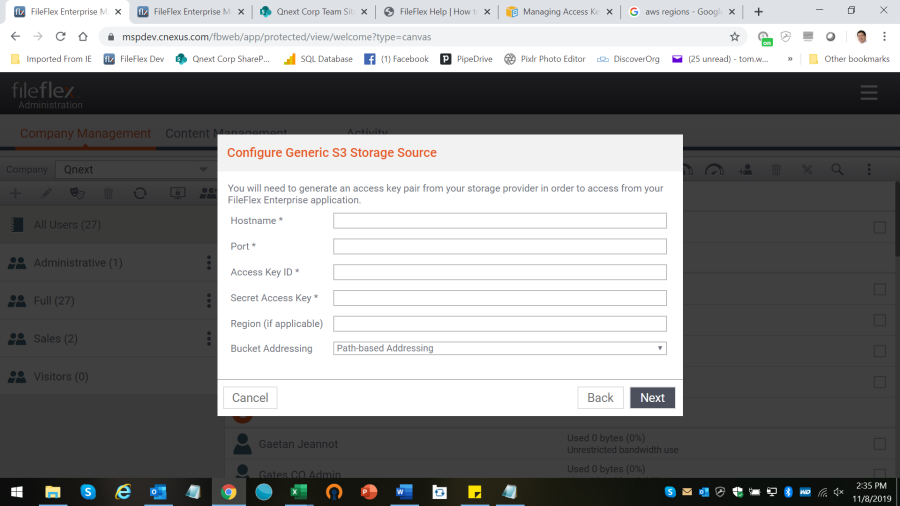900x506 pixels.
Task: Switch to Company Management tab
Action: [86, 133]
